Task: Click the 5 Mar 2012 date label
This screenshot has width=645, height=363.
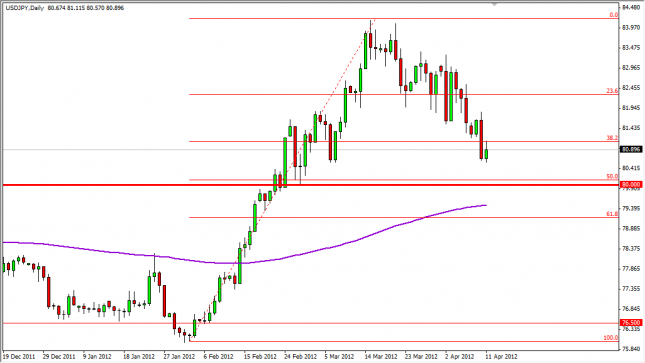Action: pyautogui.click(x=339, y=356)
